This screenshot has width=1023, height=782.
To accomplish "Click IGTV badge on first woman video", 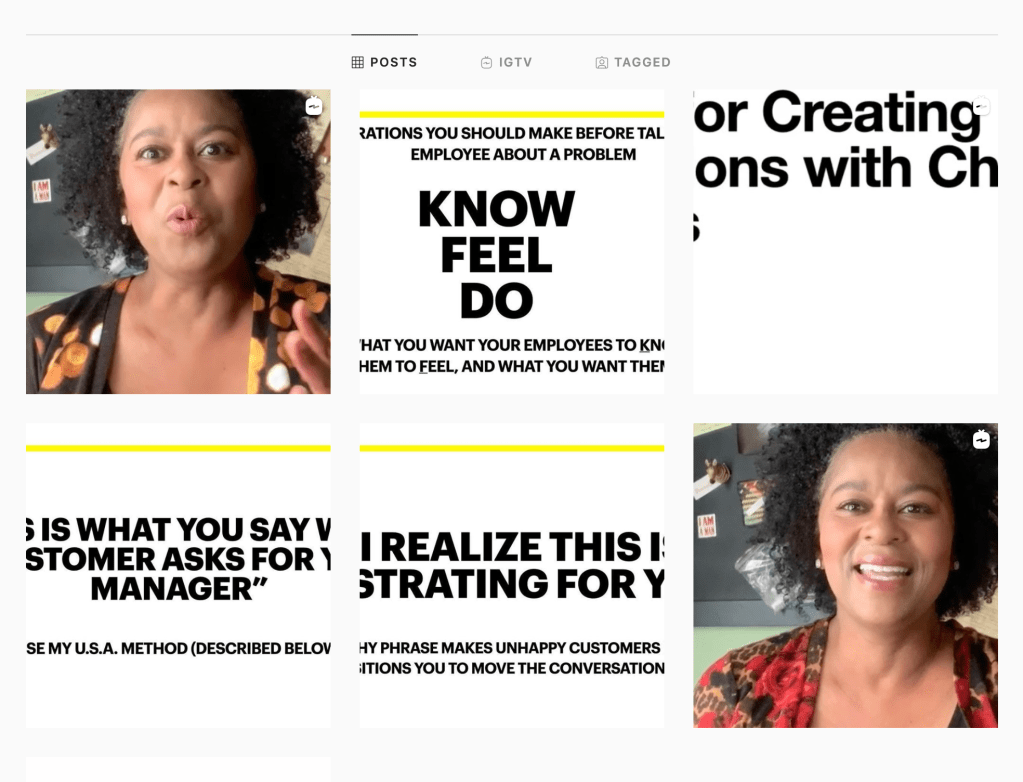I will click(x=314, y=106).
